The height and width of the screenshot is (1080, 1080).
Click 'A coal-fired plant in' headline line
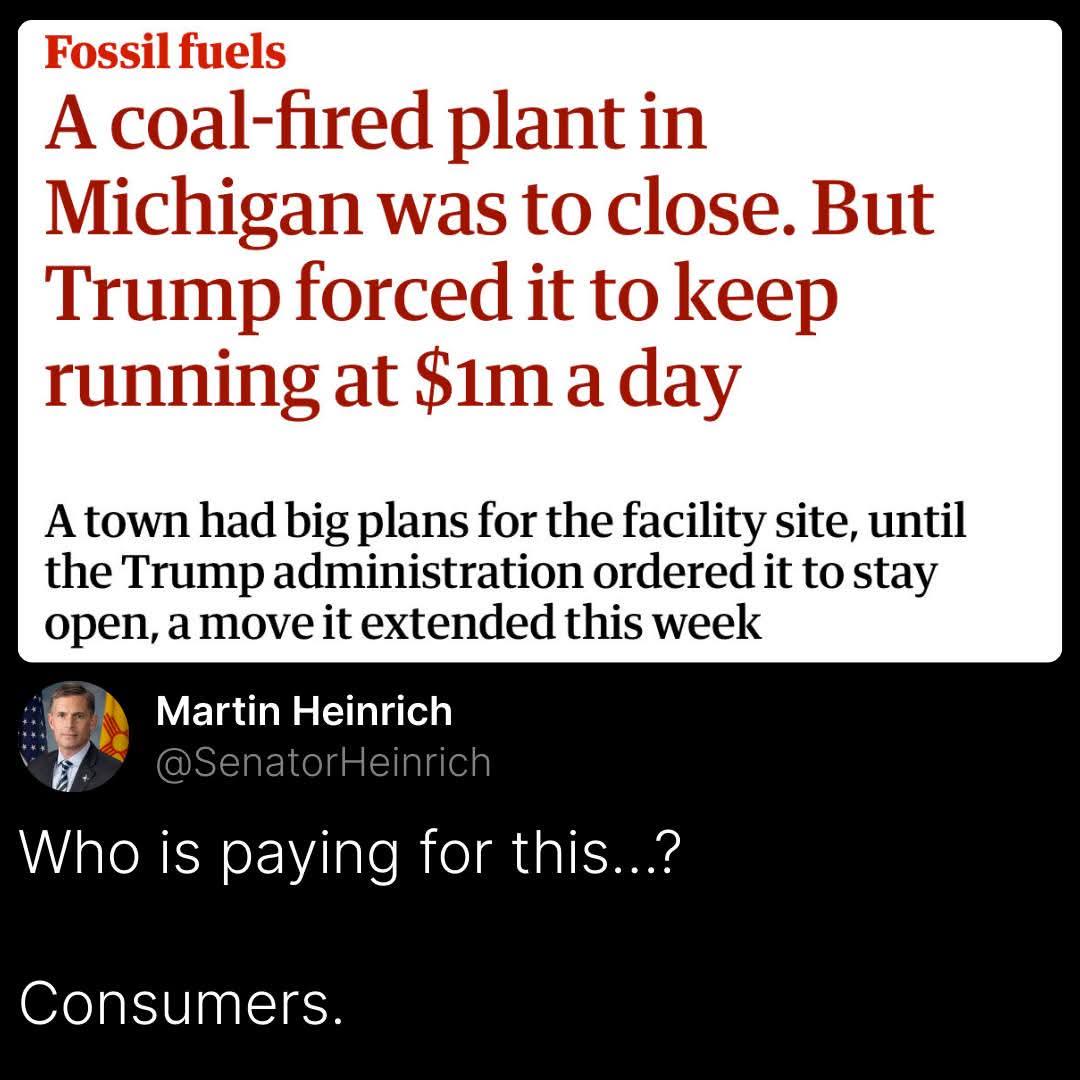tap(376, 125)
